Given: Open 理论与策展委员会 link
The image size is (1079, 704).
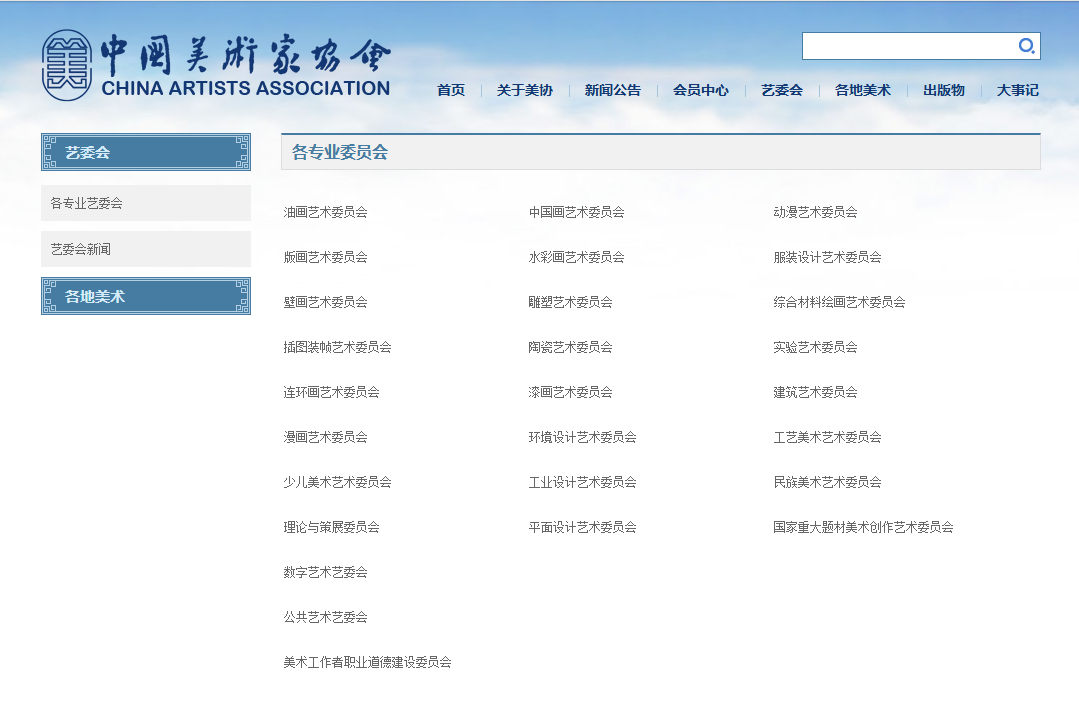Looking at the screenshot, I should [332, 527].
